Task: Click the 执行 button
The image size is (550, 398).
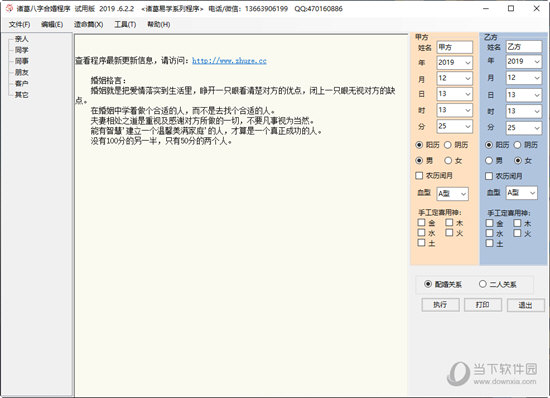Action: (440, 304)
